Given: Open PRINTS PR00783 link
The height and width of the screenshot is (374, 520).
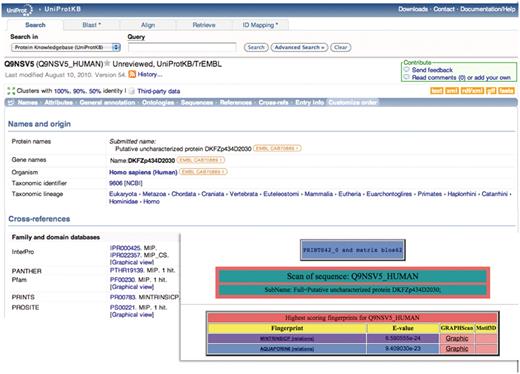Looking at the screenshot, I should pos(122,297).
